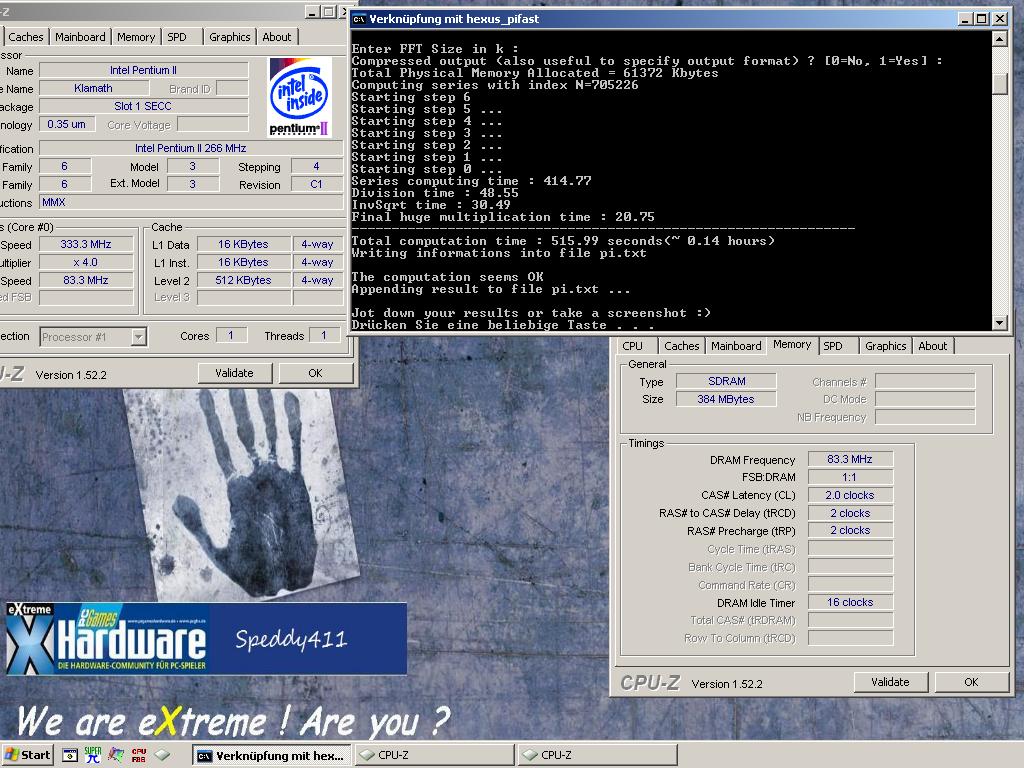Open Mainboard tab in left CPU-Z window
The image size is (1024, 768).
80,37
